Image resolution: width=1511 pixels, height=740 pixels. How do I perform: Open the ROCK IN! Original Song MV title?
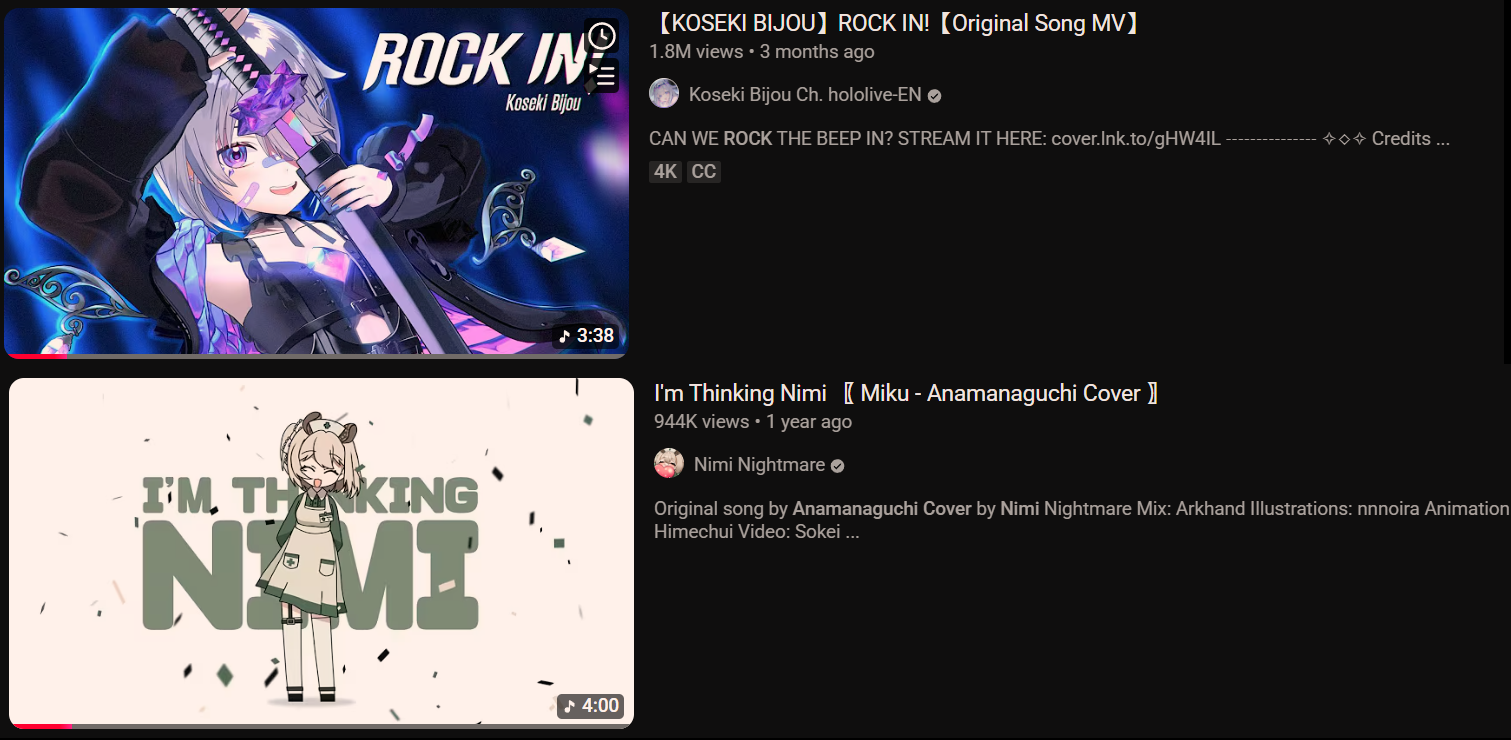896,23
